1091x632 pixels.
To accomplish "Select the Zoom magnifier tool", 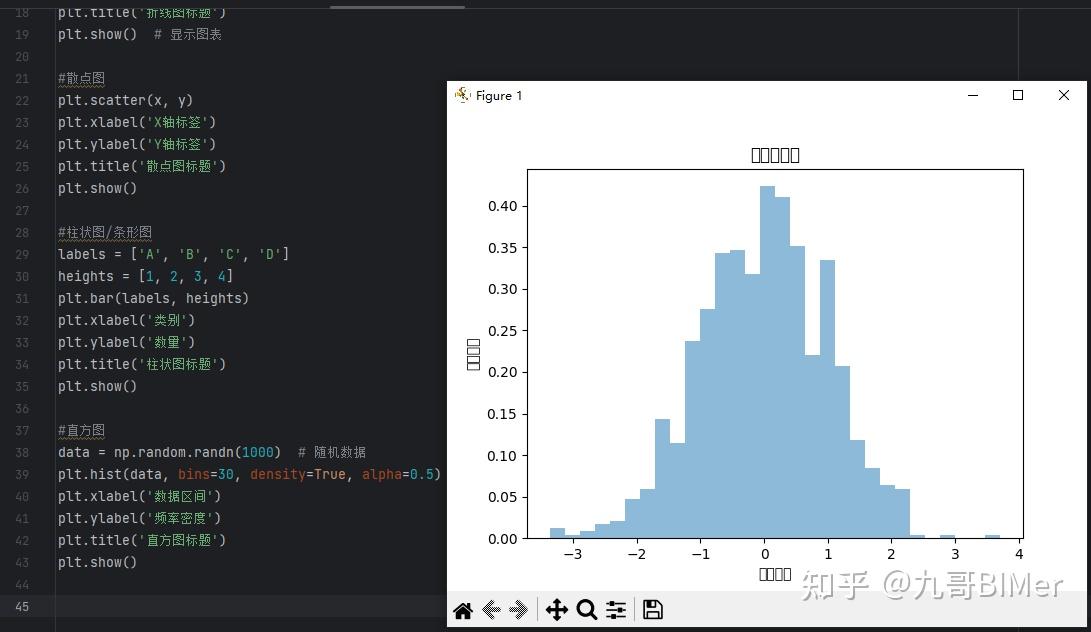I will (587, 610).
